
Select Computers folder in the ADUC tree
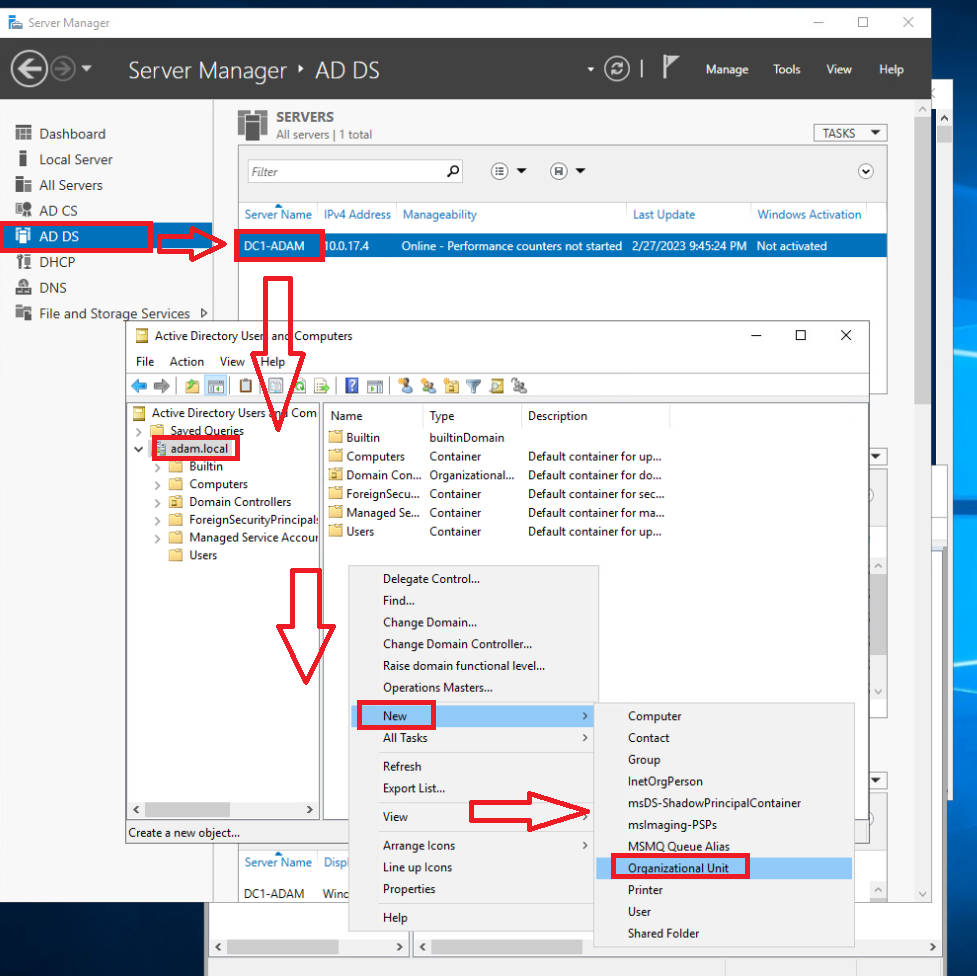218,484
